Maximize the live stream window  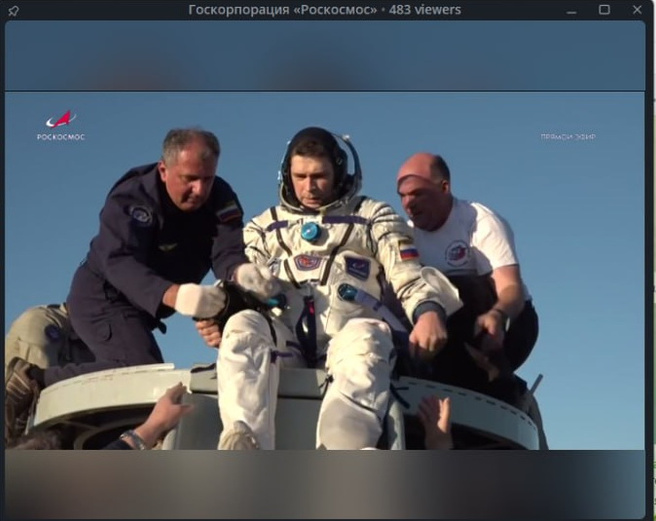click(604, 10)
